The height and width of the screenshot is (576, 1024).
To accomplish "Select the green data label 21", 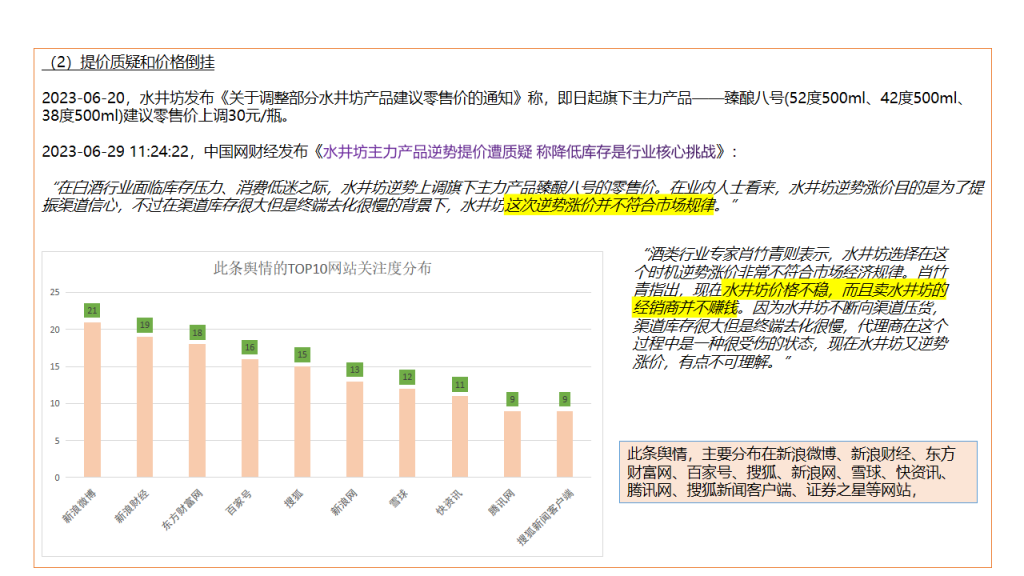I will click(92, 310).
